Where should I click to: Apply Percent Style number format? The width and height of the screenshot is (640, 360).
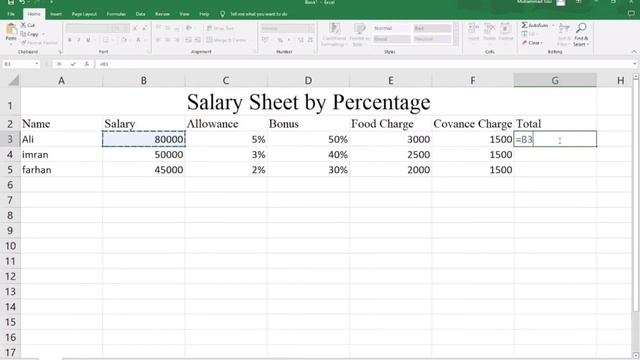(280, 40)
